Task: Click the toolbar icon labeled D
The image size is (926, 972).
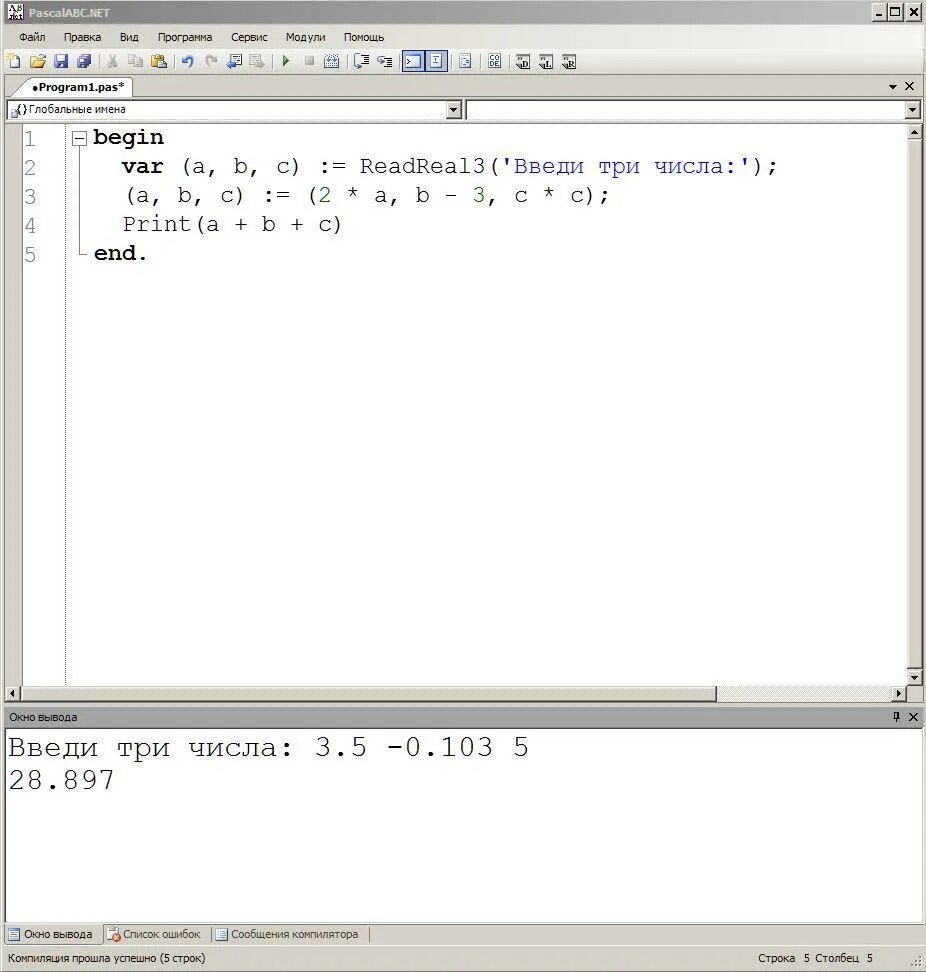Action: tap(523, 61)
